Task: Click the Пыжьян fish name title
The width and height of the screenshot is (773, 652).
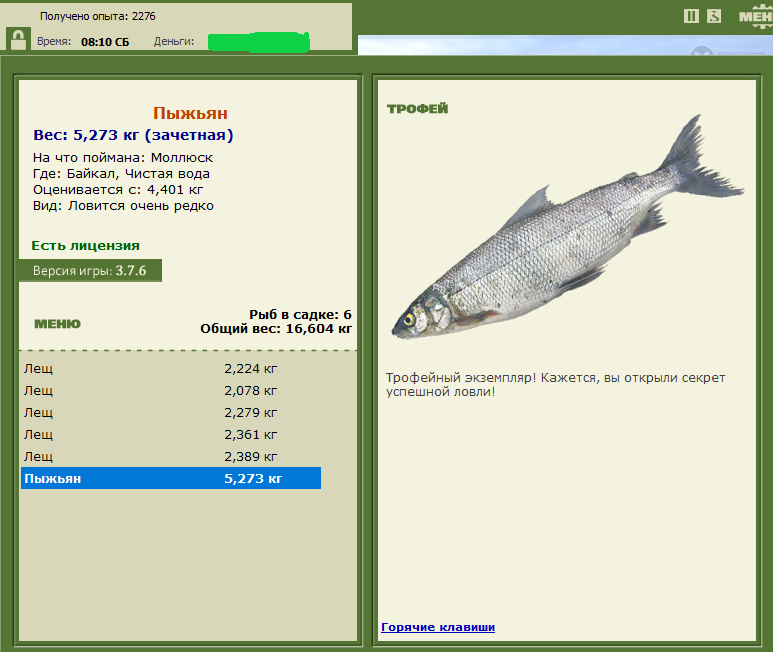Action: pyautogui.click(x=190, y=113)
